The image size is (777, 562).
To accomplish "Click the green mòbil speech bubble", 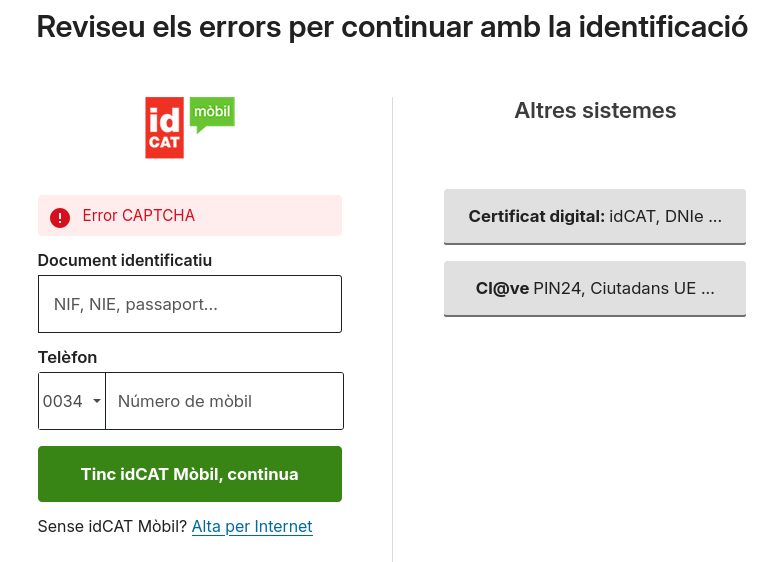I will (211, 113).
